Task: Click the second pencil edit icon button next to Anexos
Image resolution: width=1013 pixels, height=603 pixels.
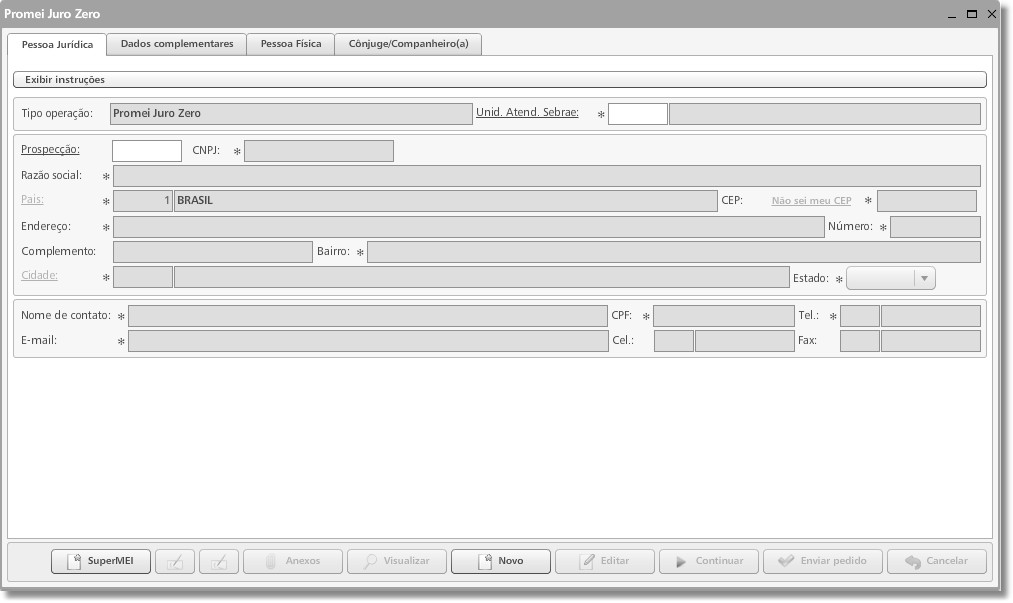Action: pos(219,561)
